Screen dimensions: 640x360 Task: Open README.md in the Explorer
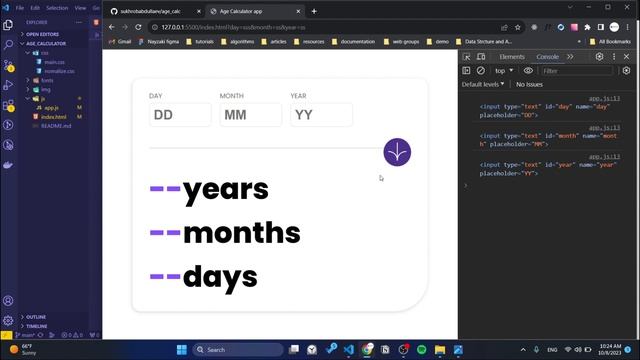56,126
